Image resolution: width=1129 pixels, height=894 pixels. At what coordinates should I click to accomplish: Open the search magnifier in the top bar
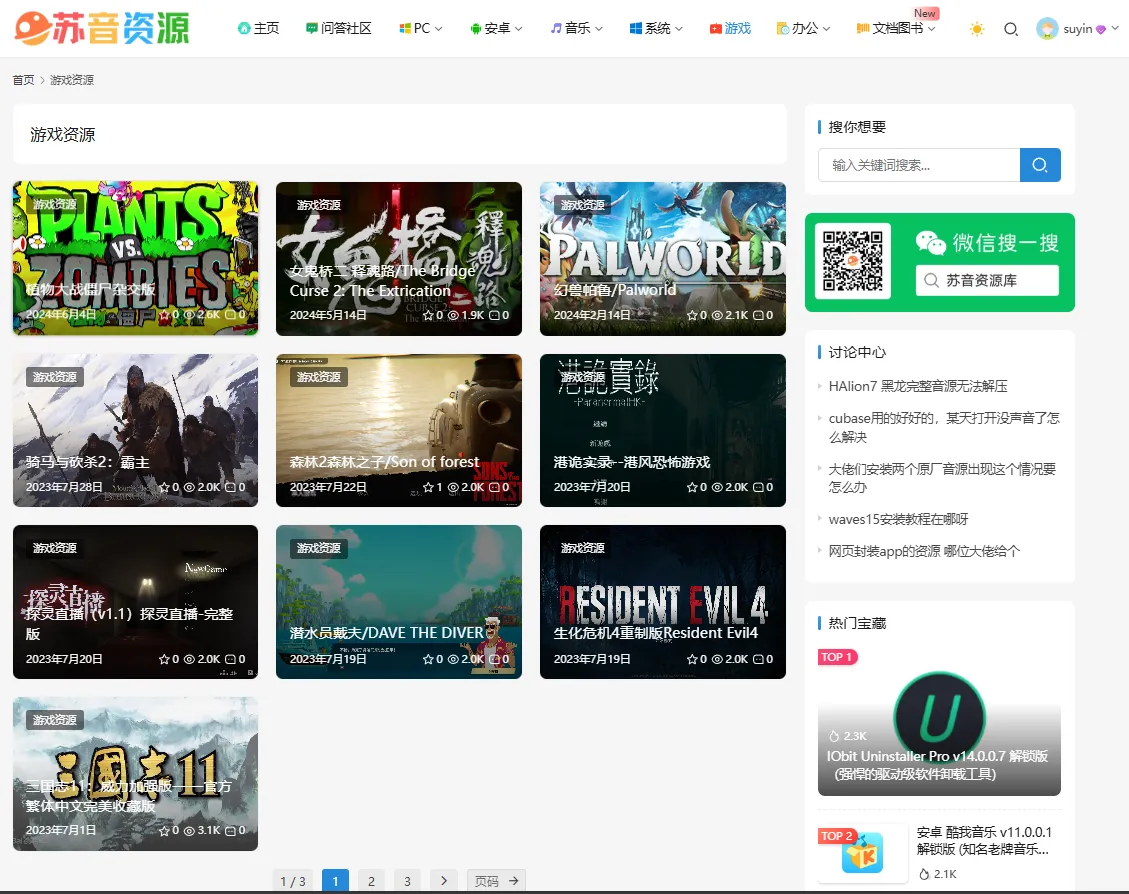[x=1011, y=29]
